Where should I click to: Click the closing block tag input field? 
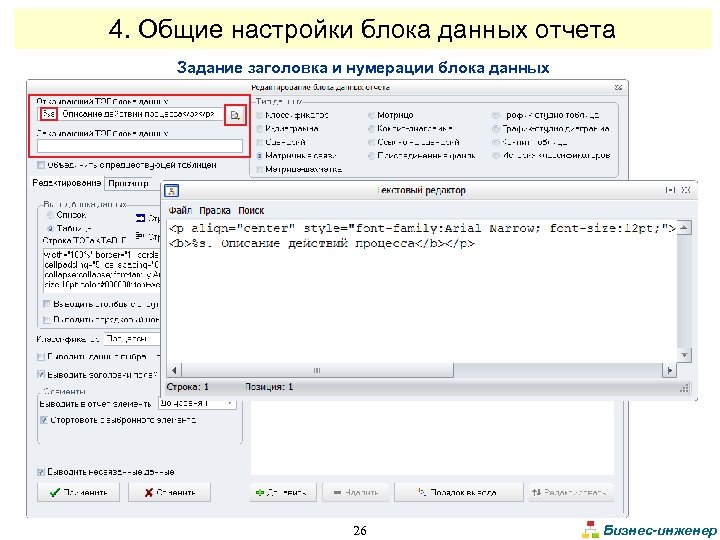point(140,146)
